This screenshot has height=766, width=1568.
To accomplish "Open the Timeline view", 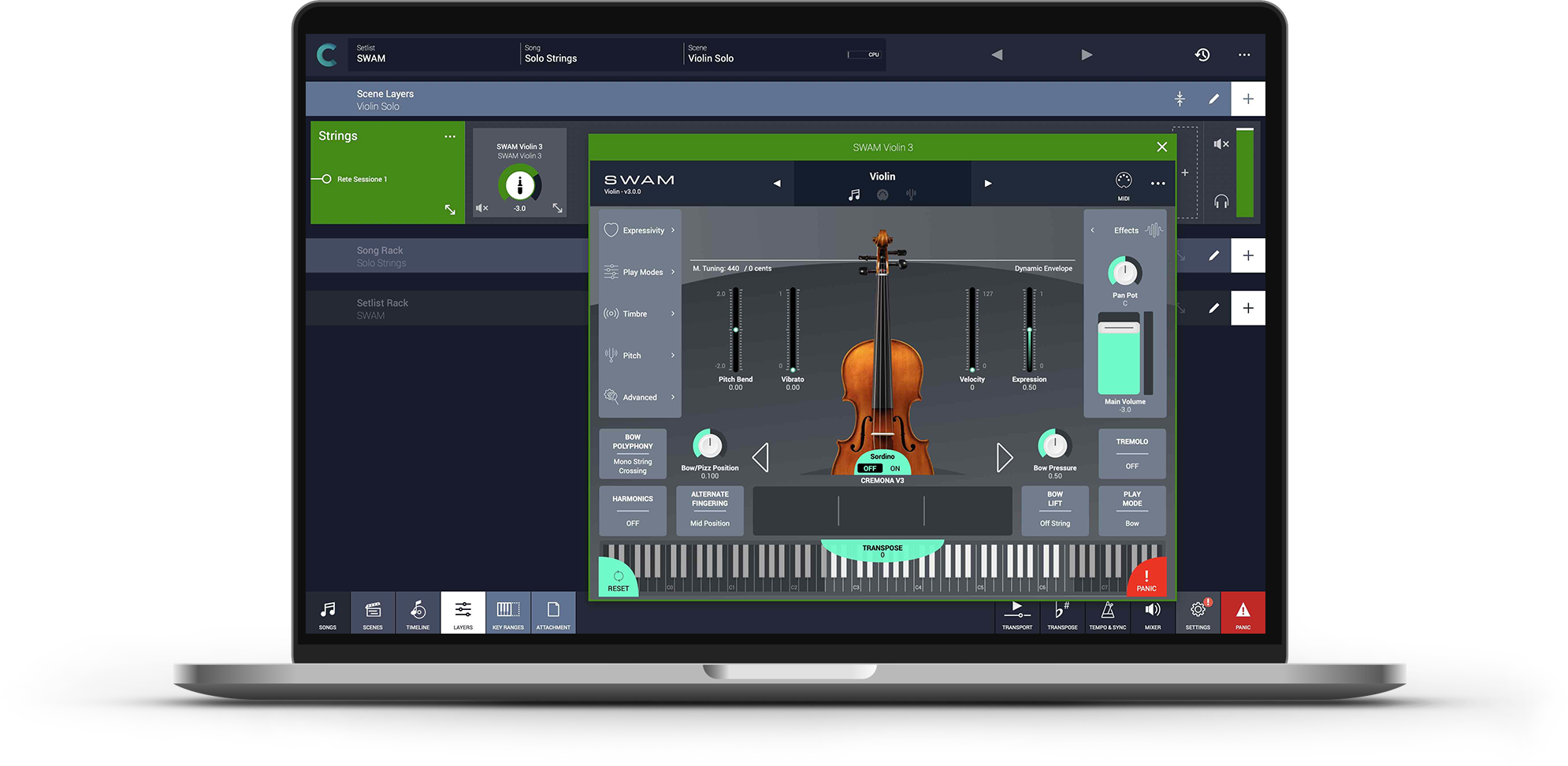I will click(x=418, y=614).
